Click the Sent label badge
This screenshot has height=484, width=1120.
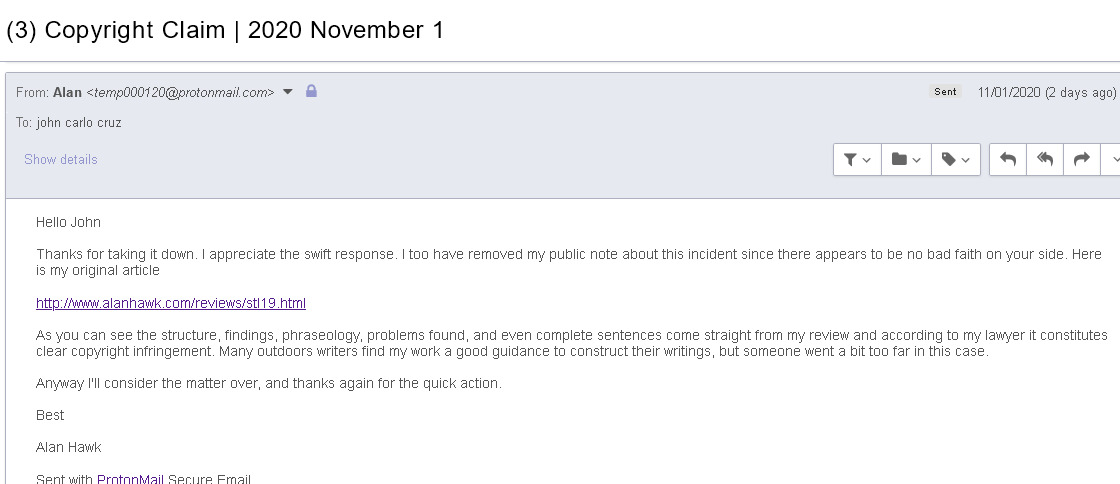(x=945, y=92)
